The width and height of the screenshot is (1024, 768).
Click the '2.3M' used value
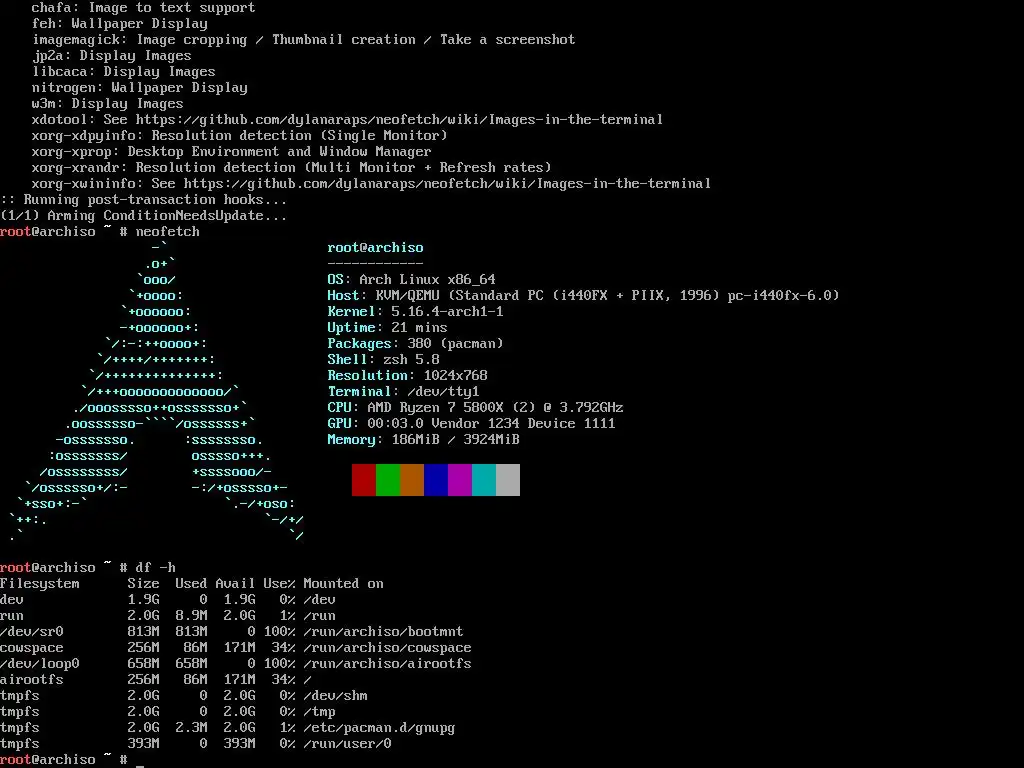191,728
